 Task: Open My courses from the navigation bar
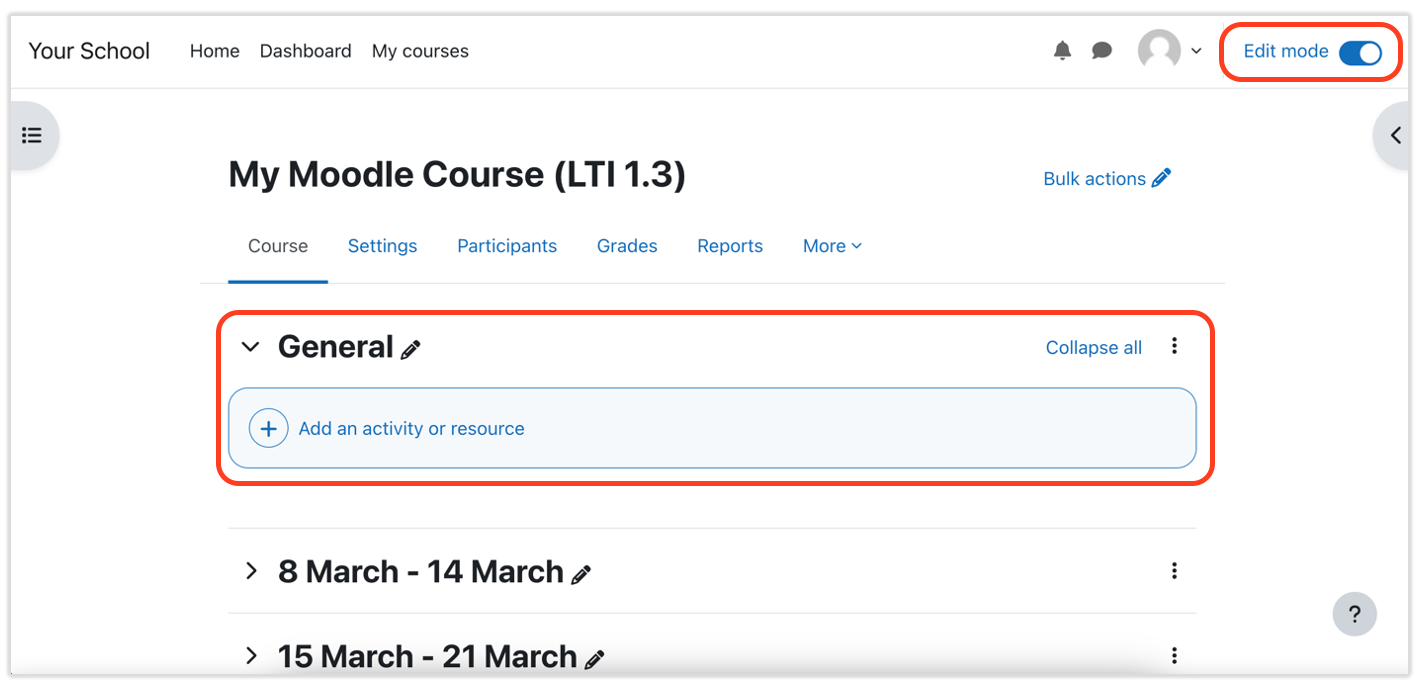pyautogui.click(x=420, y=50)
